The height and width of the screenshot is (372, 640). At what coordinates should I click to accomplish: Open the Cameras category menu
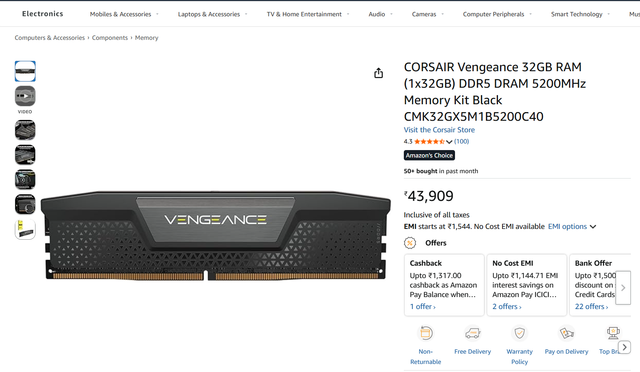pos(427,14)
